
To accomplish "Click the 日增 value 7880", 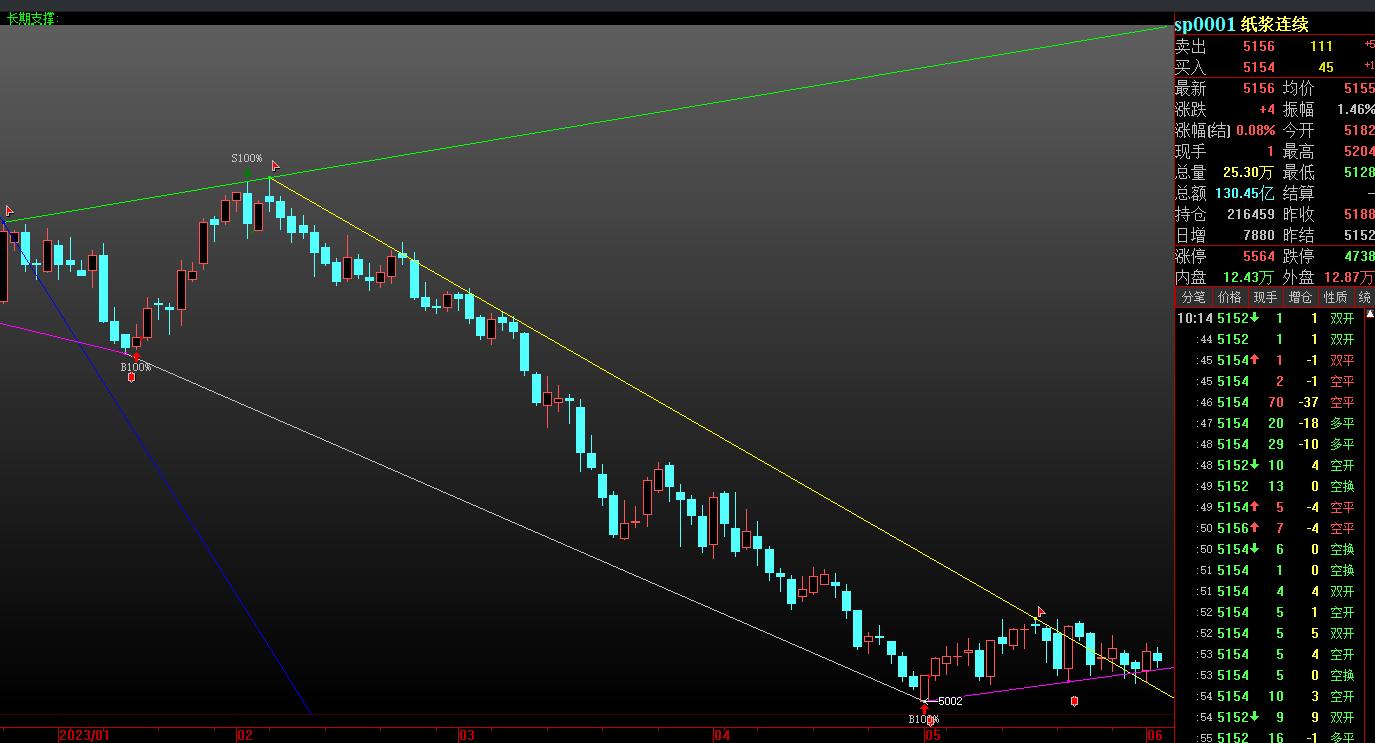I will [1259, 235].
